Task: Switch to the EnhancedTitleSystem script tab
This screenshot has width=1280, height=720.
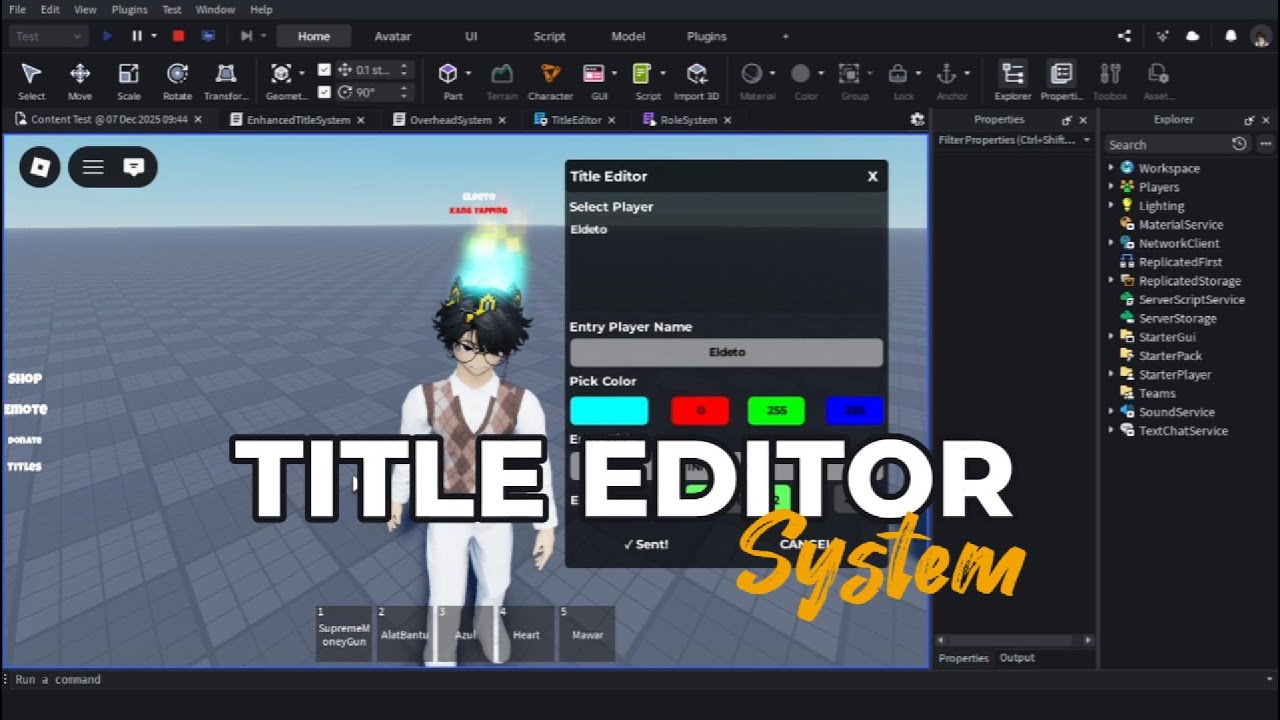Action: point(298,119)
